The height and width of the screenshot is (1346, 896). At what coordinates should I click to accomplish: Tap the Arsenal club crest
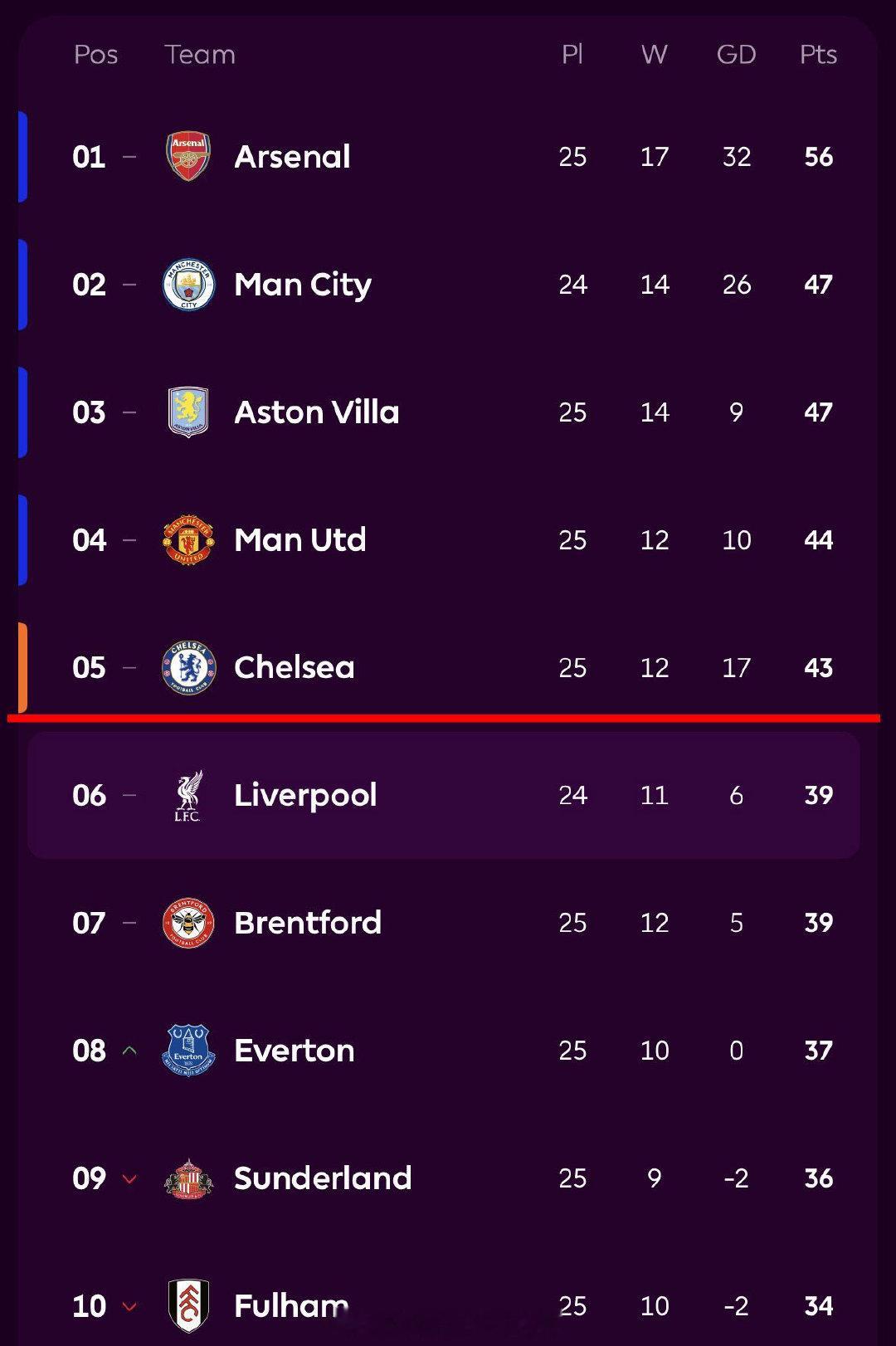pos(188,156)
